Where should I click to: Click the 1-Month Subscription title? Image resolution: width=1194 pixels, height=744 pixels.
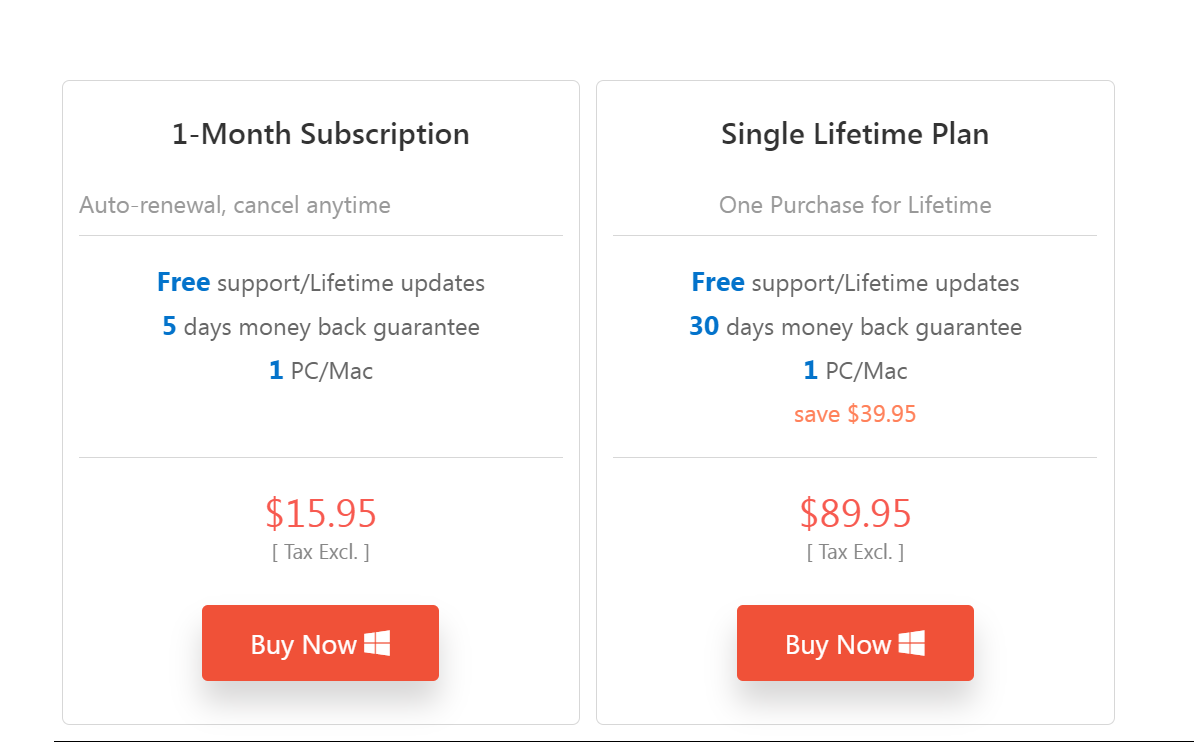[320, 133]
